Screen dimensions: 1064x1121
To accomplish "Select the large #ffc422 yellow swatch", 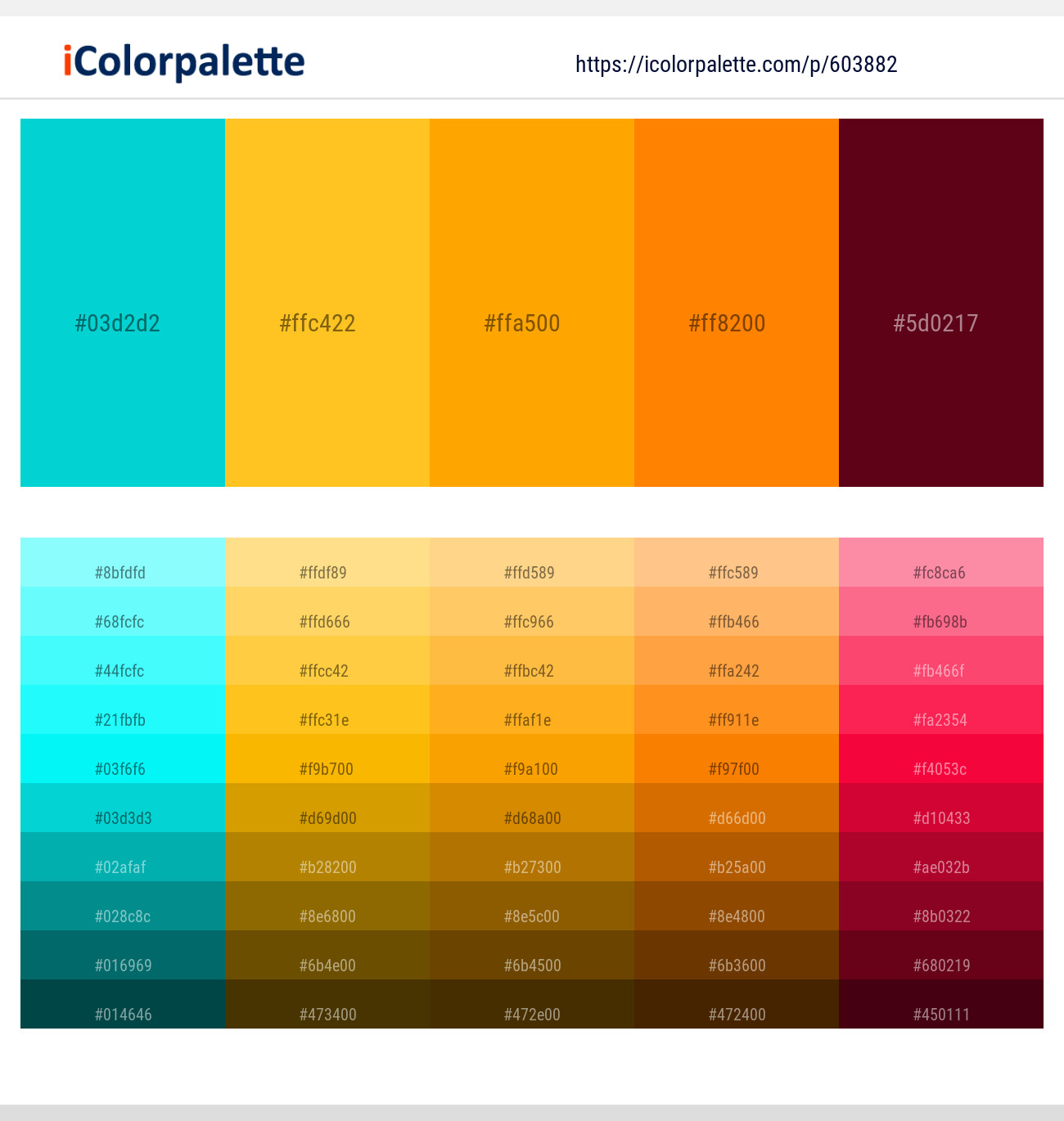I will click(x=327, y=303).
